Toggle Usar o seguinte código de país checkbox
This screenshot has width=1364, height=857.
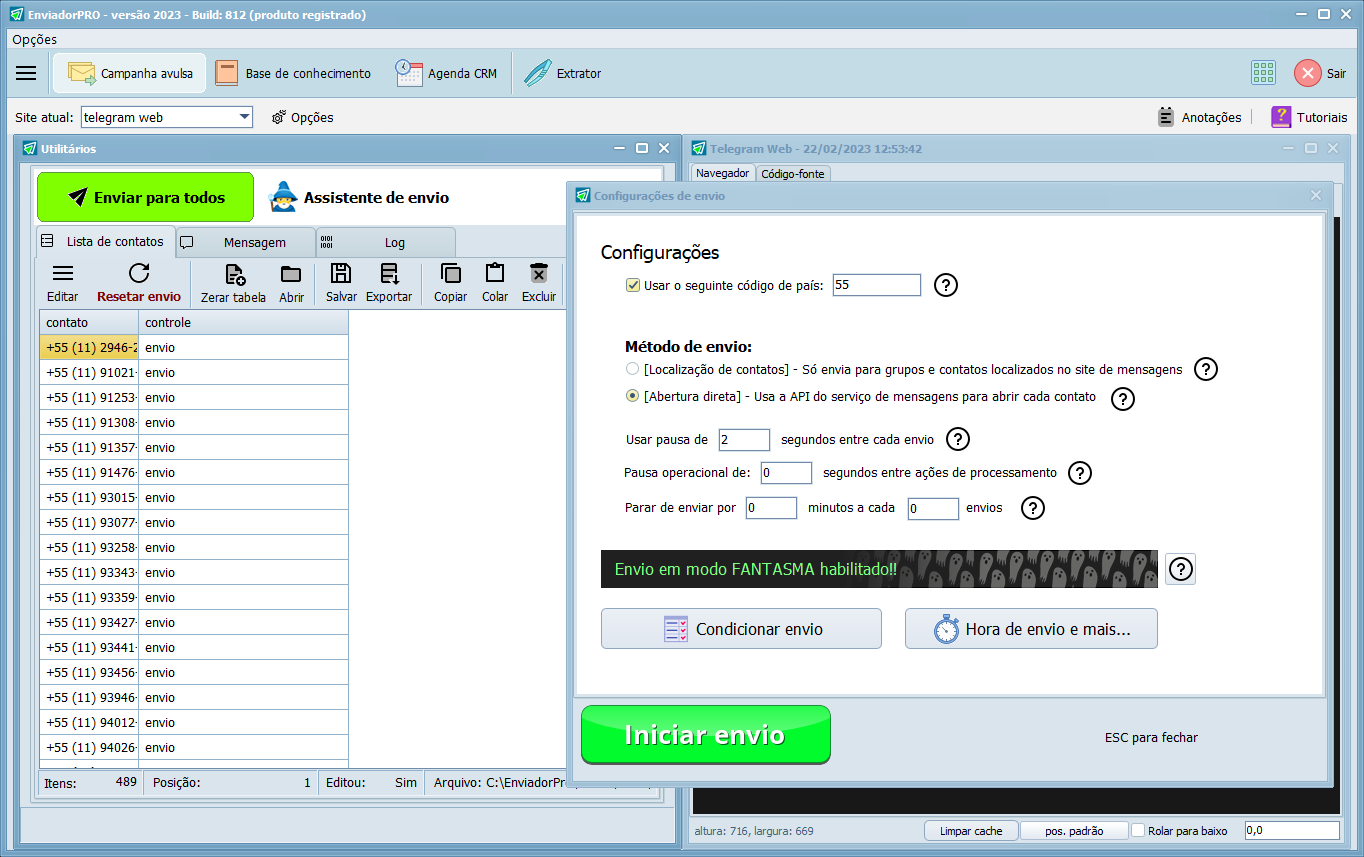click(x=632, y=285)
